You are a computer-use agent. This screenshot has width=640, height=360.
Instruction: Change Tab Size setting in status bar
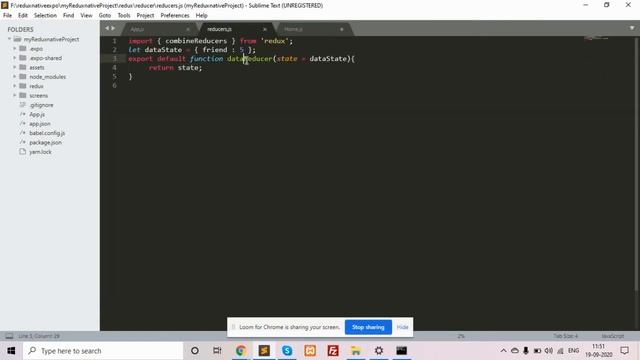(565, 336)
